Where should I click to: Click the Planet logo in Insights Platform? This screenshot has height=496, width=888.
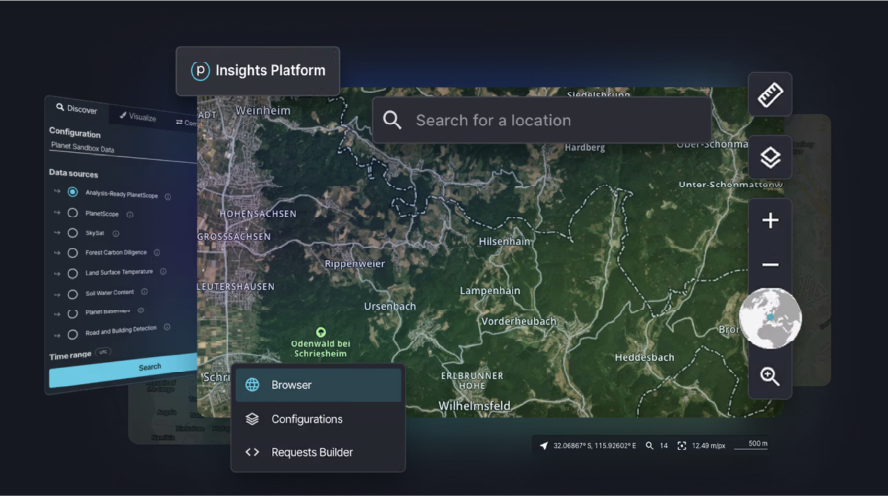200,71
